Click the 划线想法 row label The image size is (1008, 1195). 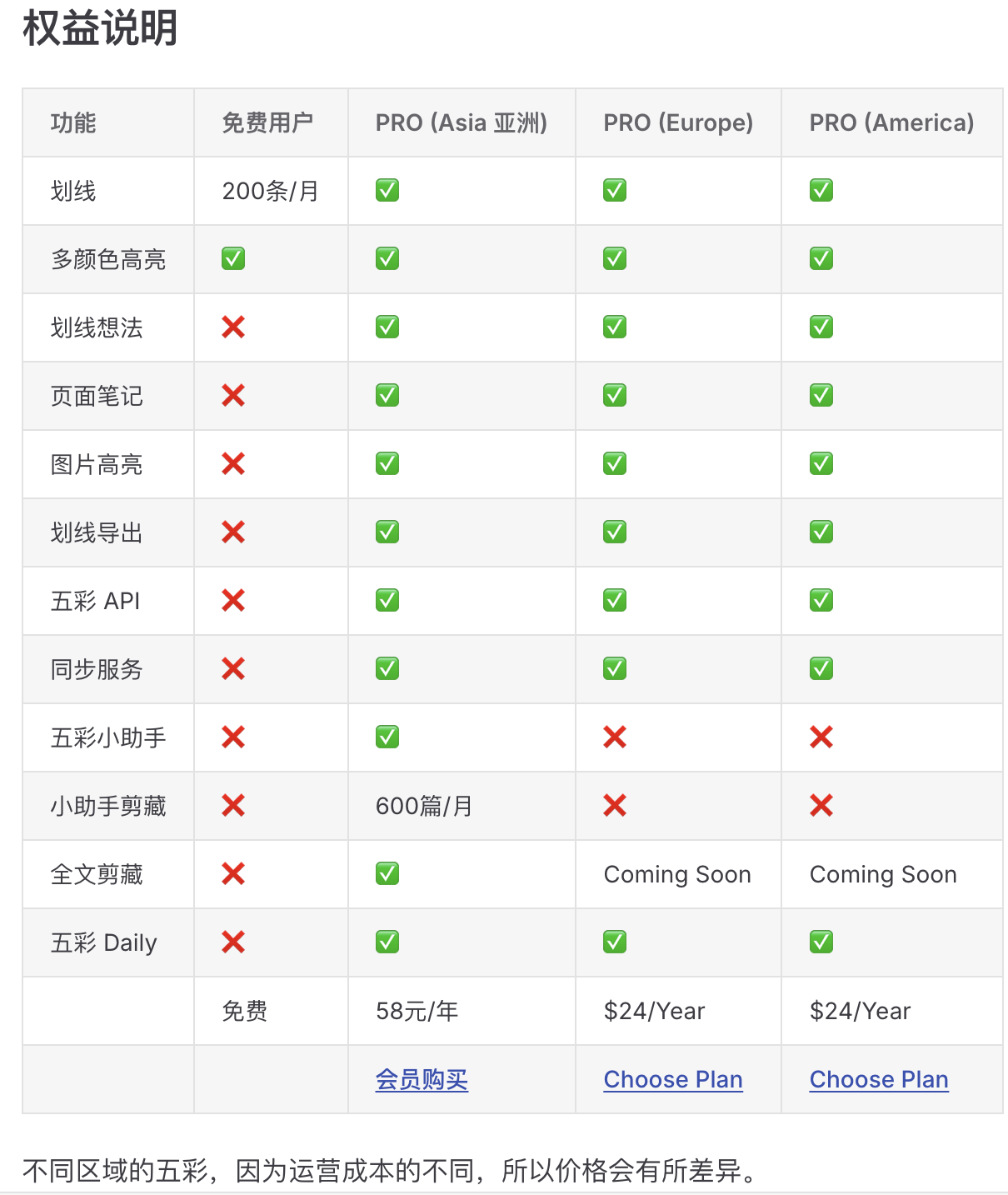click(97, 328)
